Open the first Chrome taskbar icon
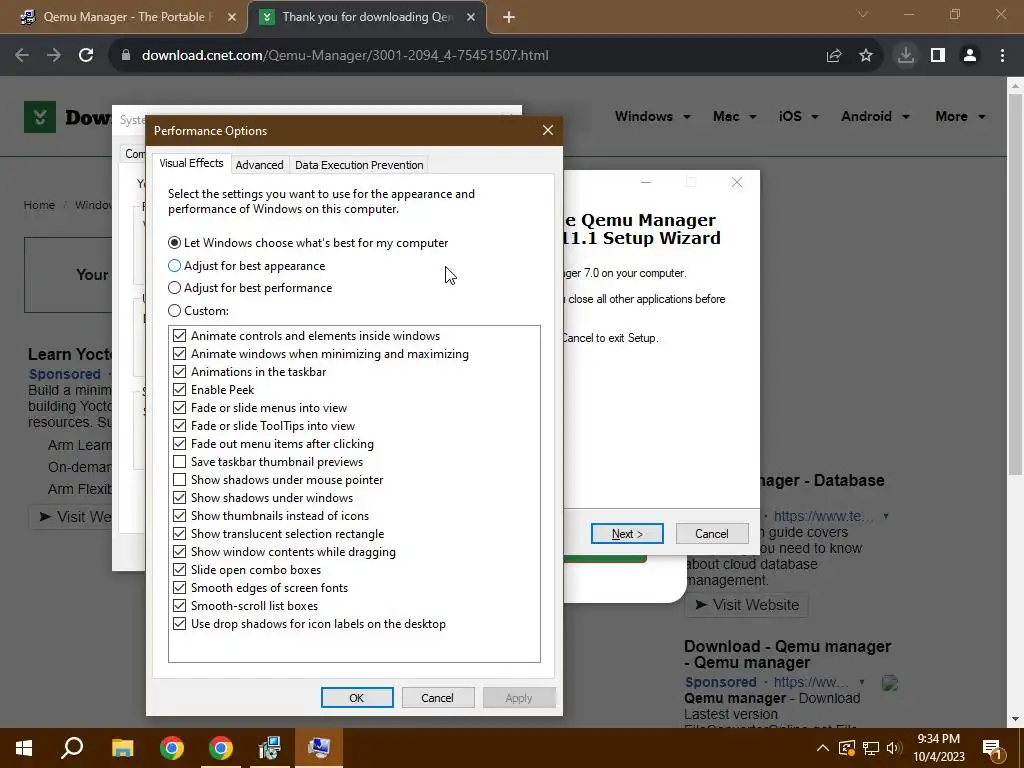This screenshot has width=1024, height=768. [172, 748]
